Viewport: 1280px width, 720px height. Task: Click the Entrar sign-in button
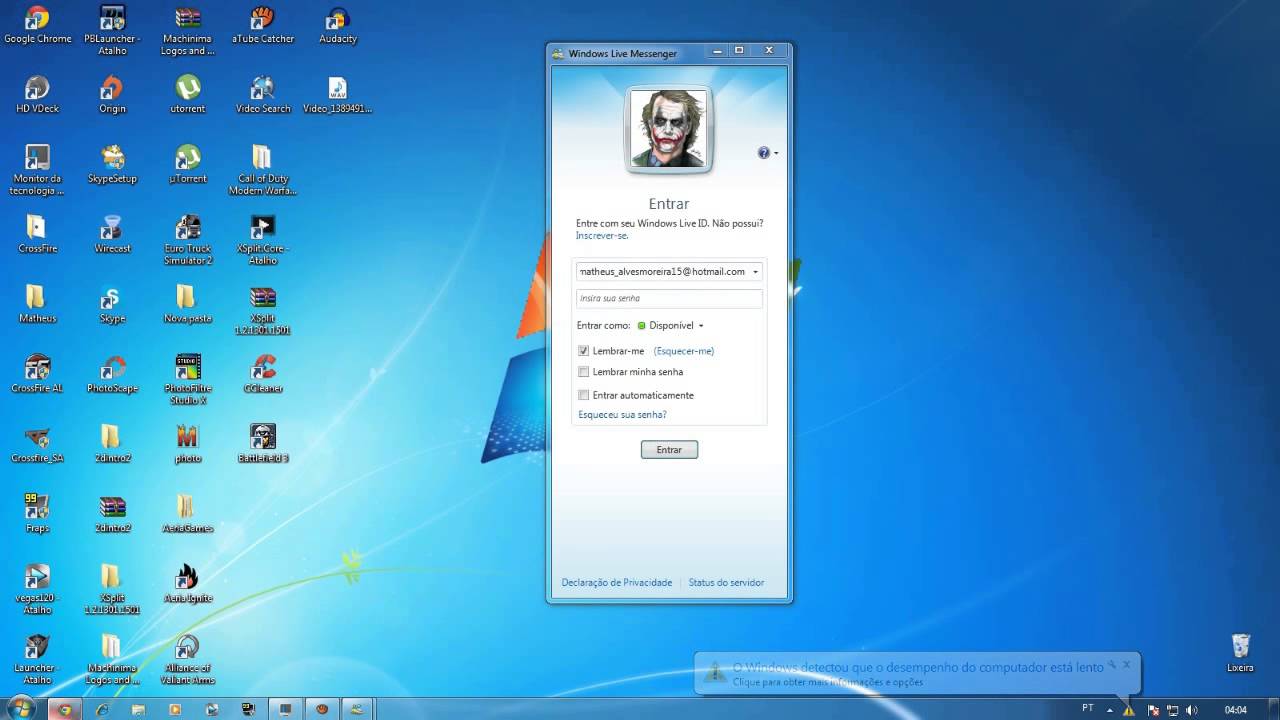click(669, 450)
